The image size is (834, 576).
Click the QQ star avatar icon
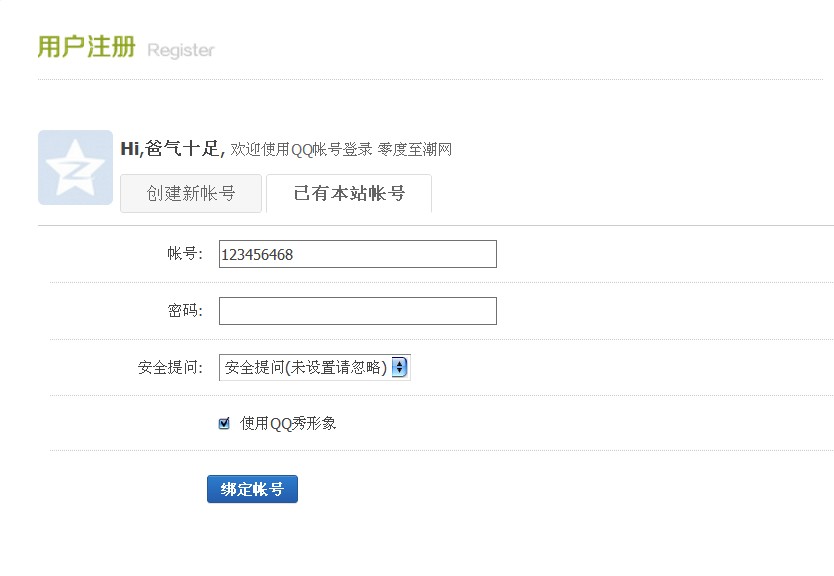point(75,167)
